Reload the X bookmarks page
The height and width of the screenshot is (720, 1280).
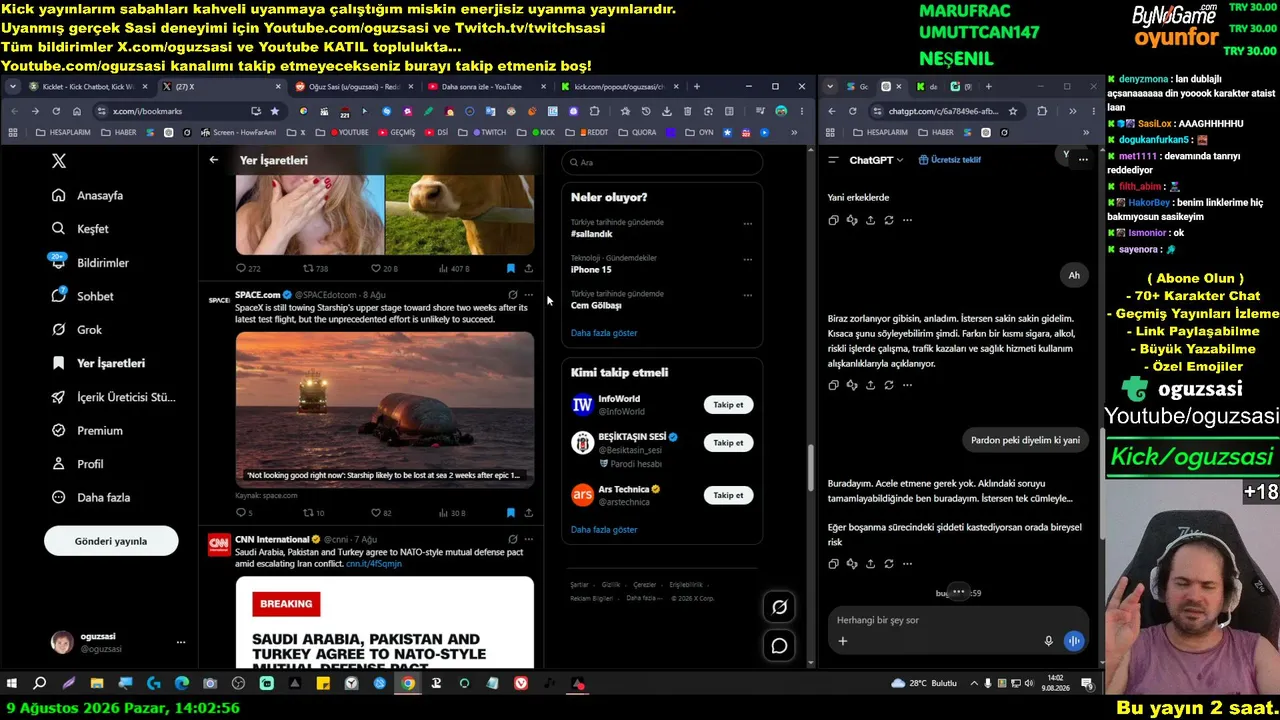click(56, 111)
